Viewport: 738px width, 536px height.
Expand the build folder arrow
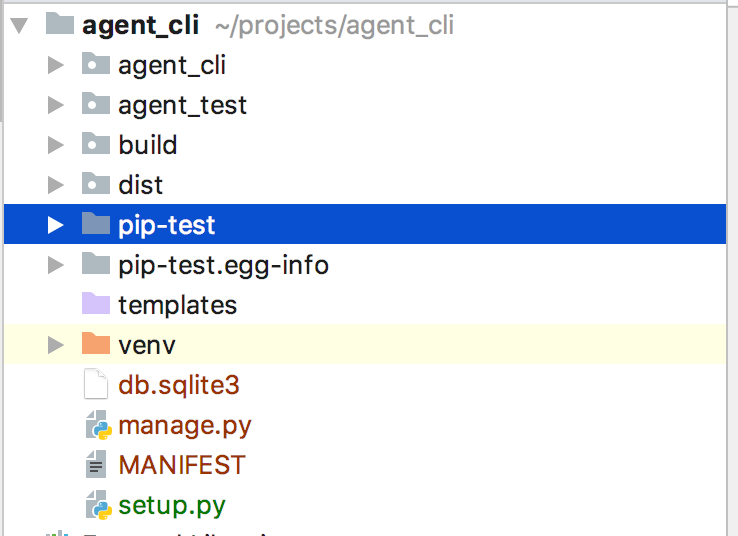pos(56,145)
